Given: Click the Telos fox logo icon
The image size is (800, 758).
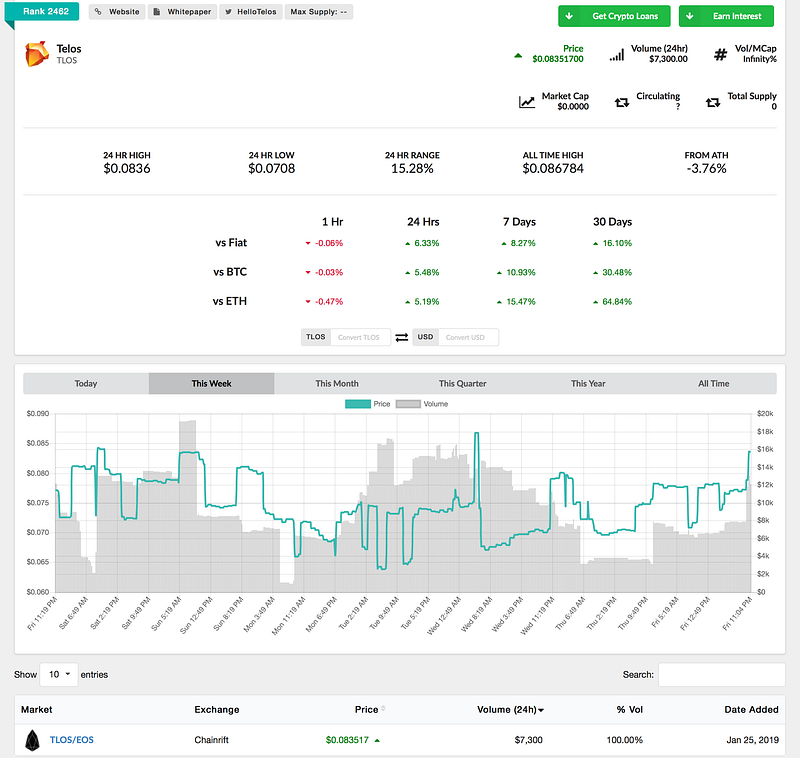Looking at the screenshot, I should click(37, 54).
